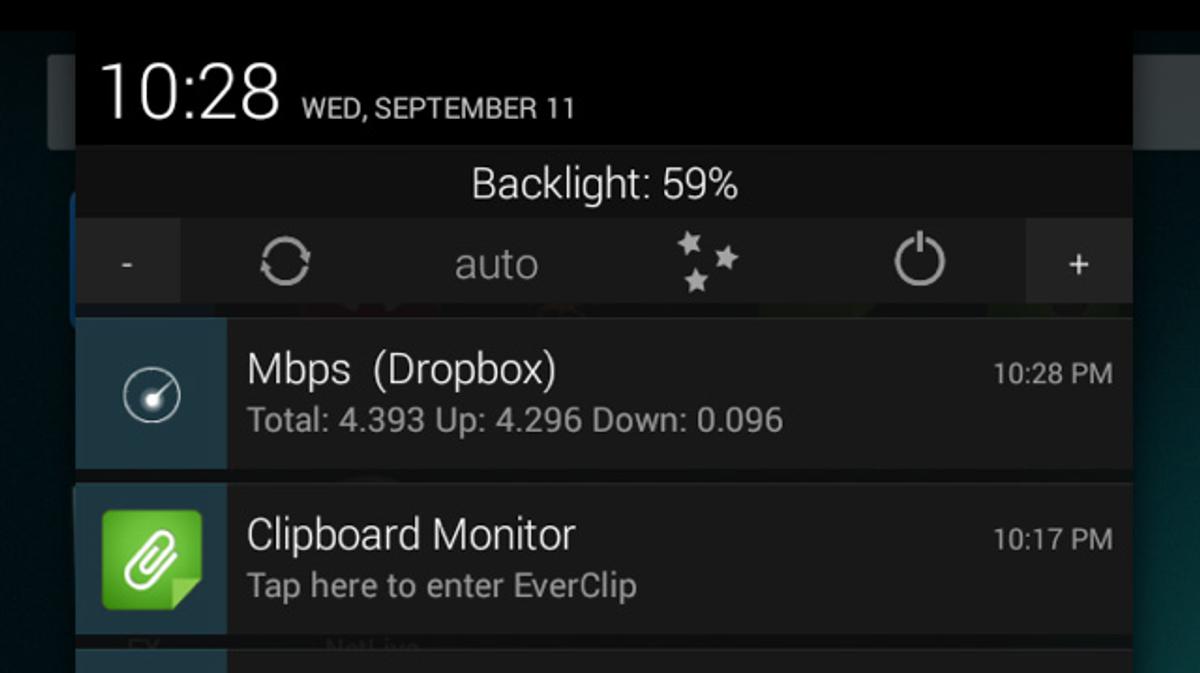Tap the sync rotate arrows icon
The image size is (1200, 673).
click(285, 263)
